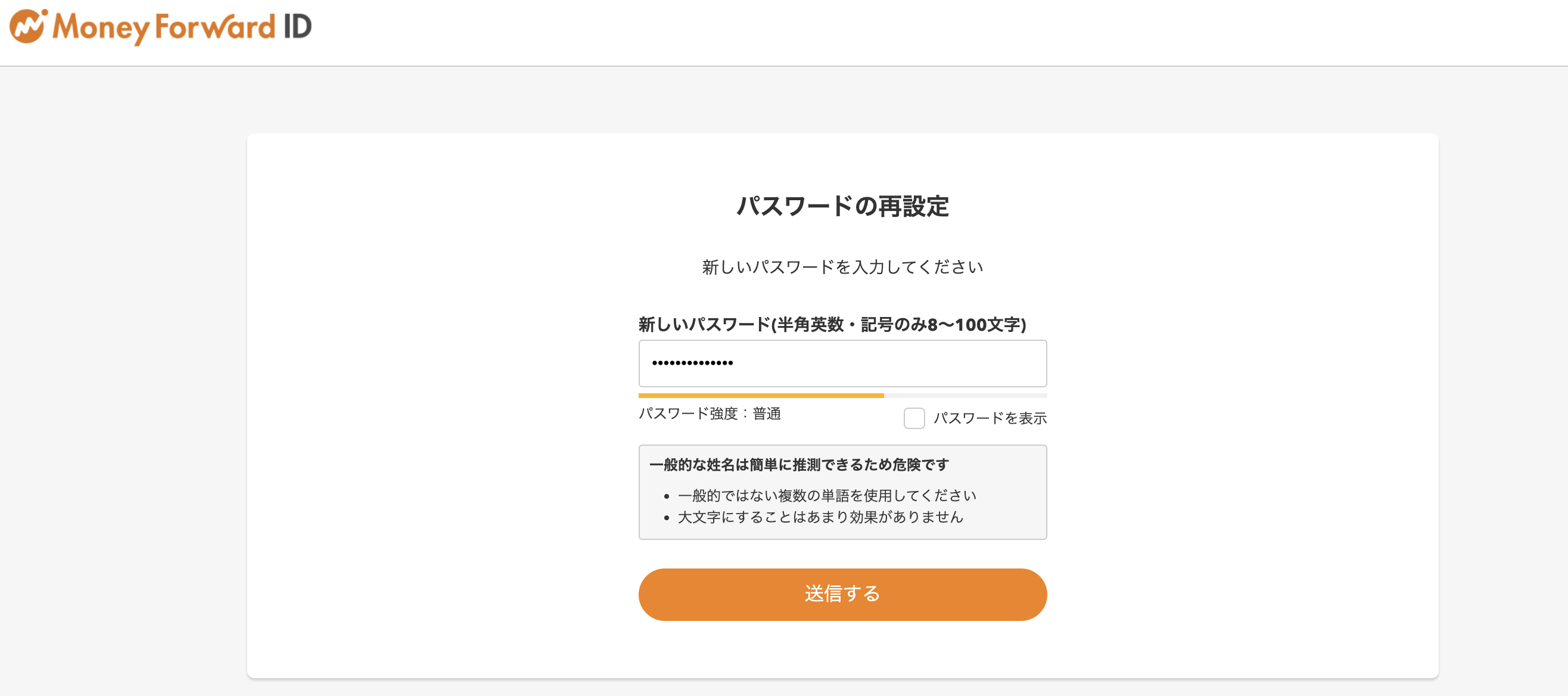
Task: Focus the new password input field
Action: click(842, 363)
